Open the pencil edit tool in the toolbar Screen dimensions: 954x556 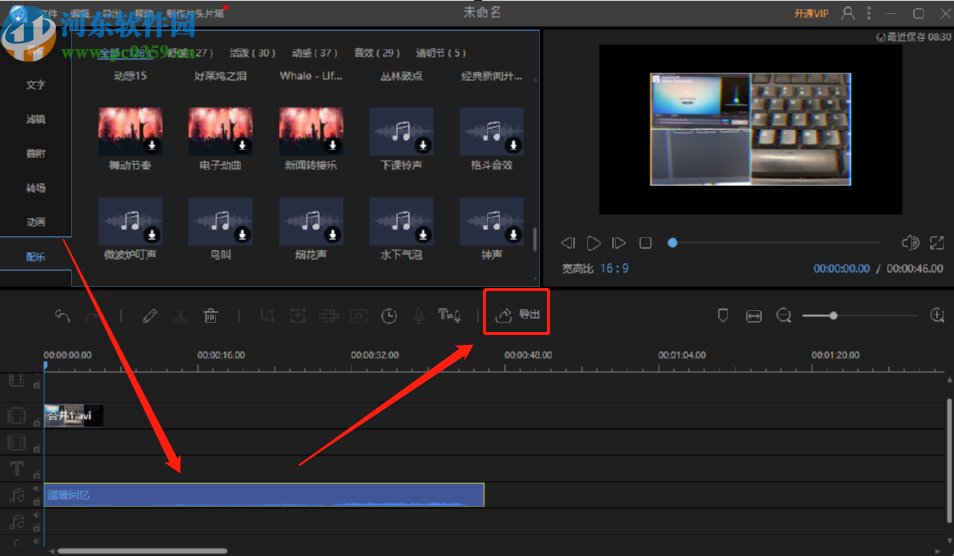(x=150, y=316)
